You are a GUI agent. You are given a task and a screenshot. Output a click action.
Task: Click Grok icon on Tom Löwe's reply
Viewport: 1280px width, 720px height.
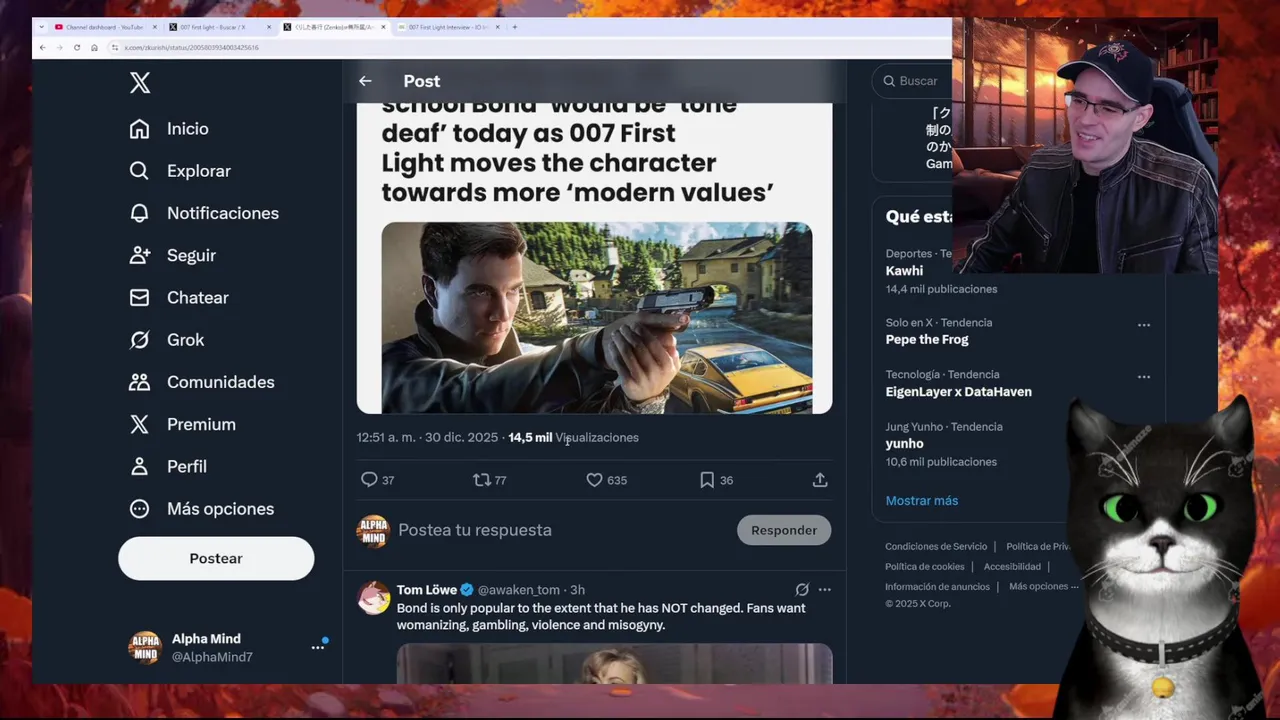pyautogui.click(x=802, y=590)
